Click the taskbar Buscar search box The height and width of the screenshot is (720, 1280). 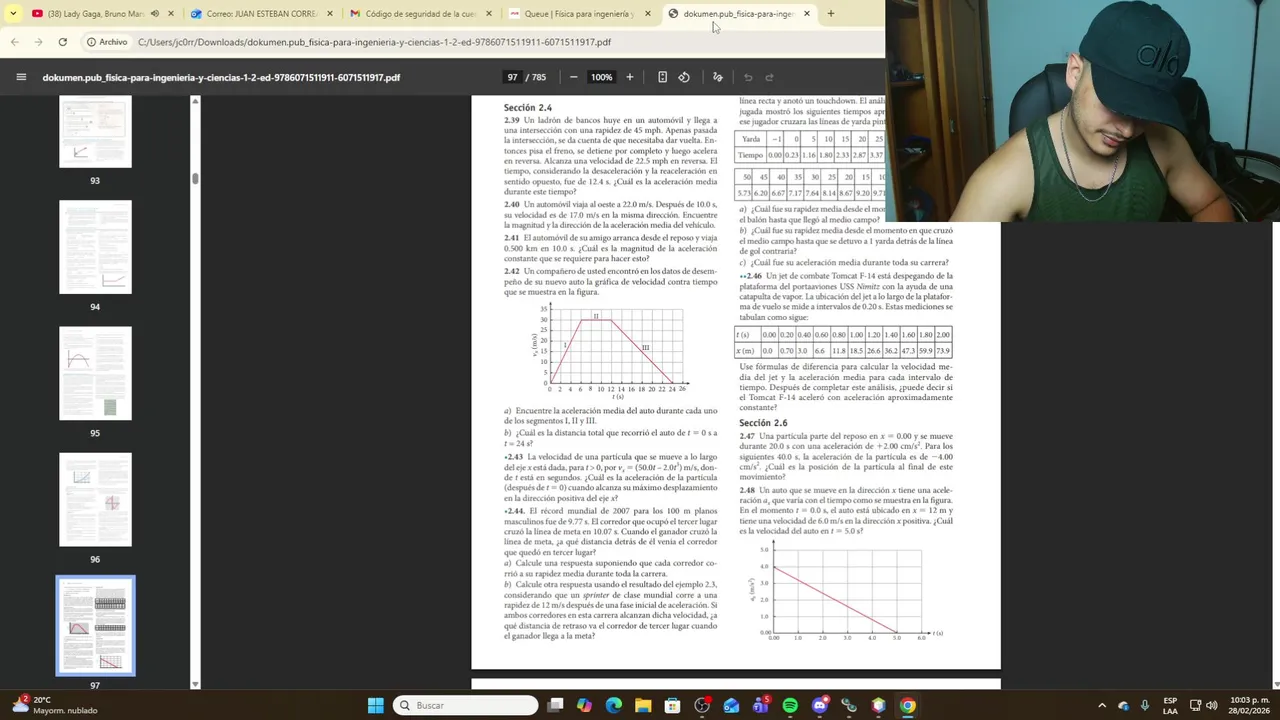pos(465,705)
